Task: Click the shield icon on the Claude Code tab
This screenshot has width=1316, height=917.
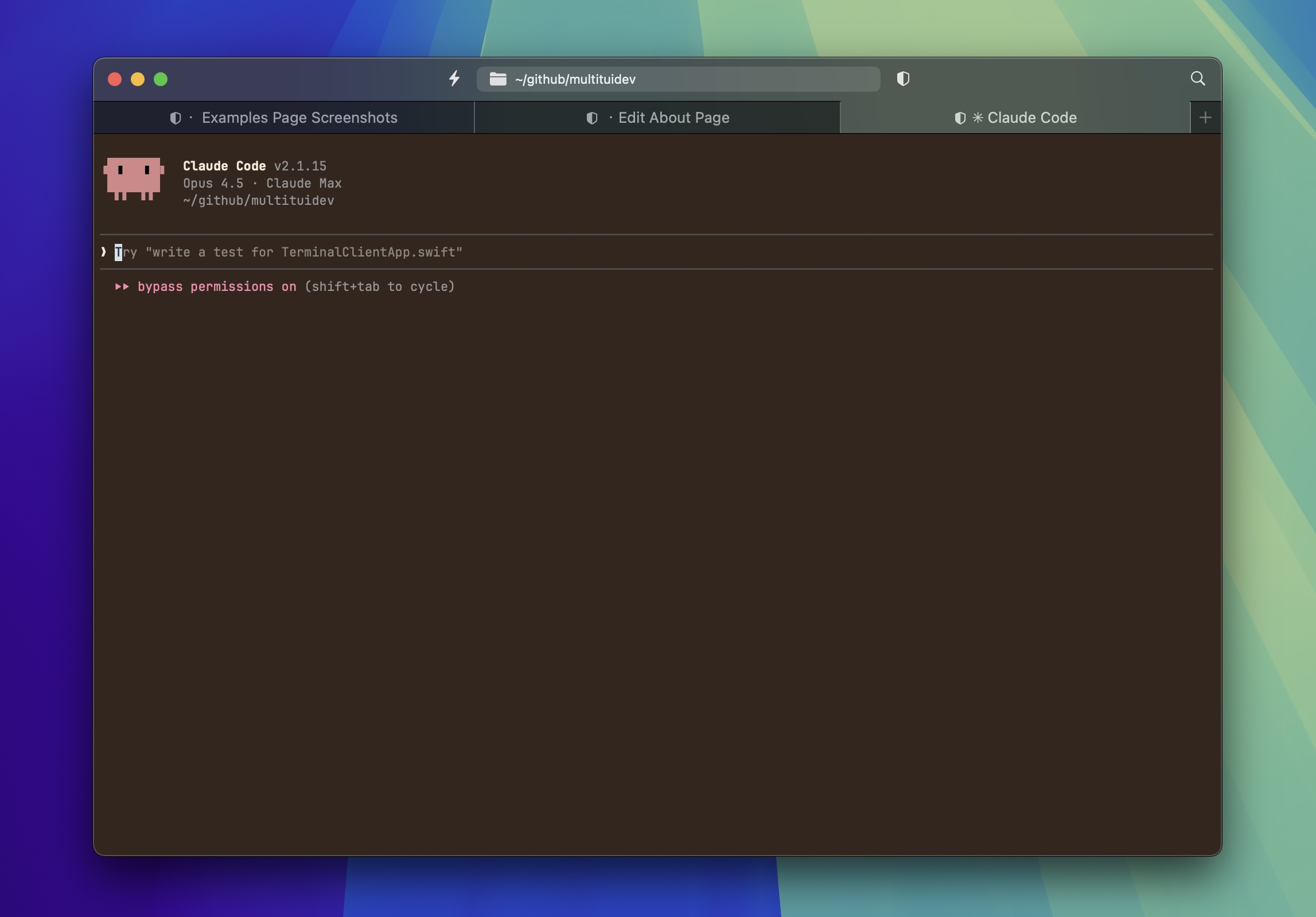Action: click(x=960, y=118)
